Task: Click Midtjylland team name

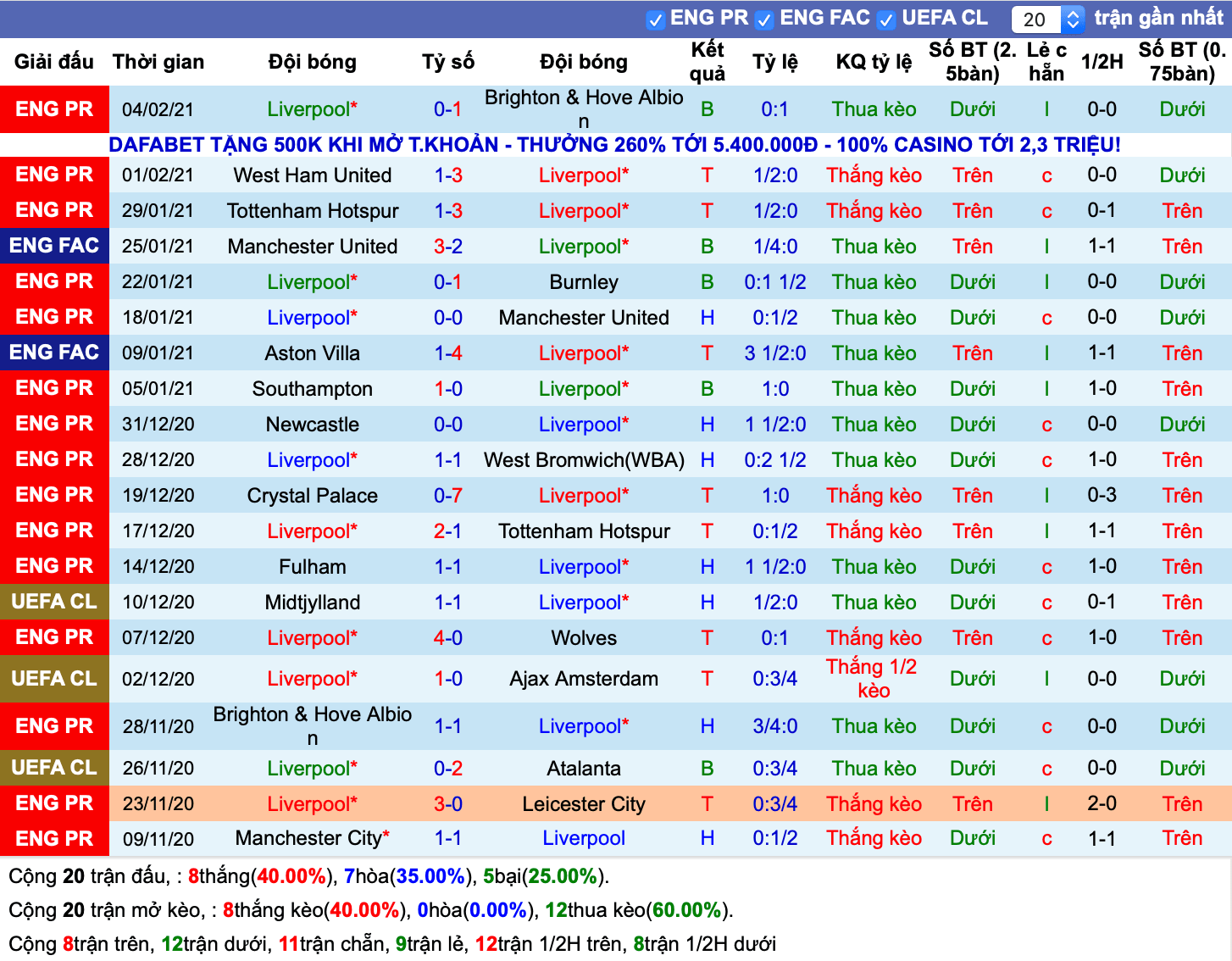Action: [x=313, y=603]
